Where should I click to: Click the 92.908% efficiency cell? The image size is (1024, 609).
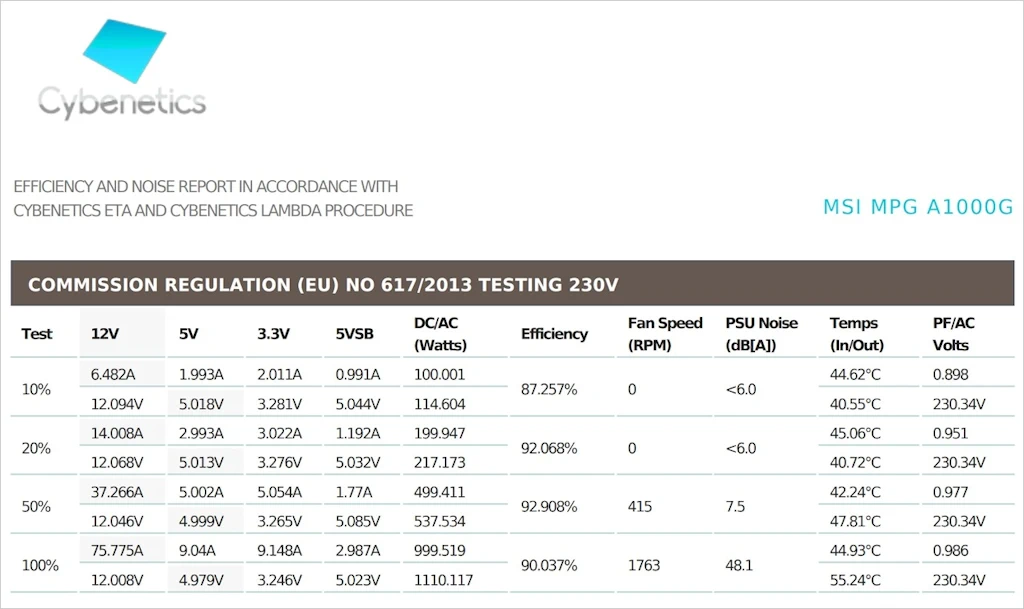tap(549, 507)
